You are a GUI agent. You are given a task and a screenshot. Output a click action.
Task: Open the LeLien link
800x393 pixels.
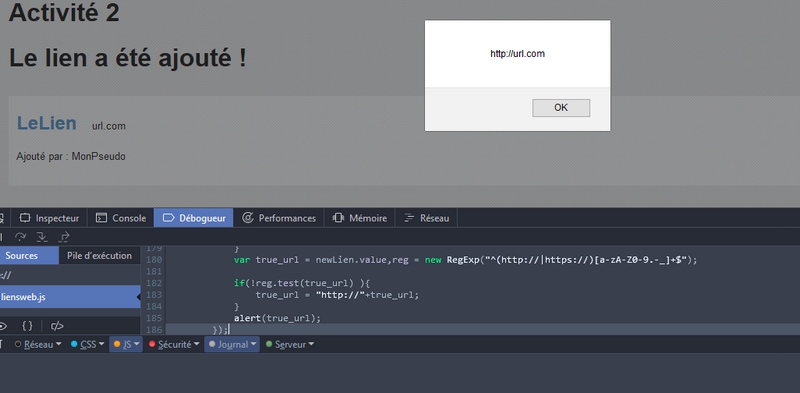click(46, 123)
